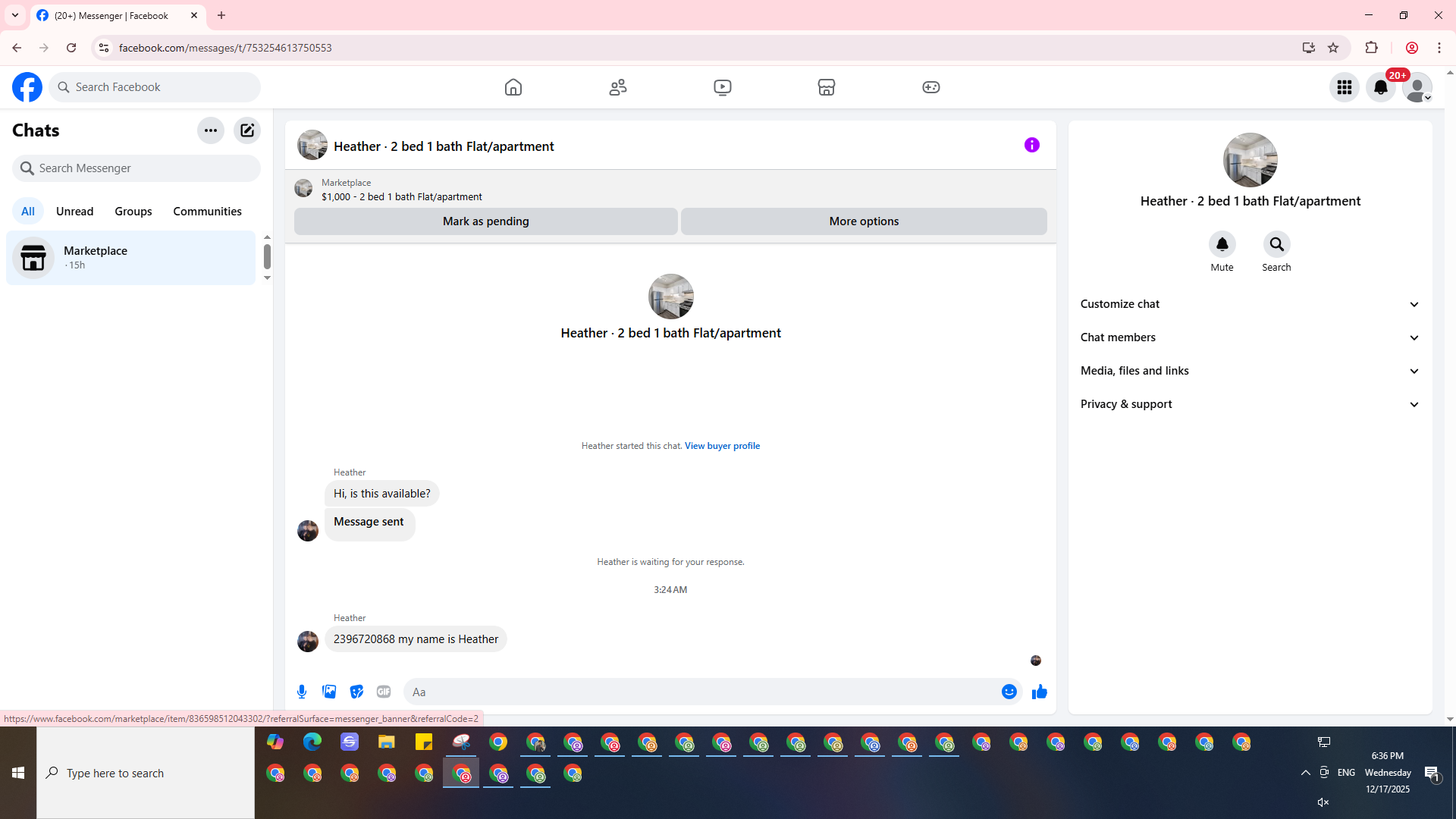Open File Explorer from taskbar

pos(387,742)
